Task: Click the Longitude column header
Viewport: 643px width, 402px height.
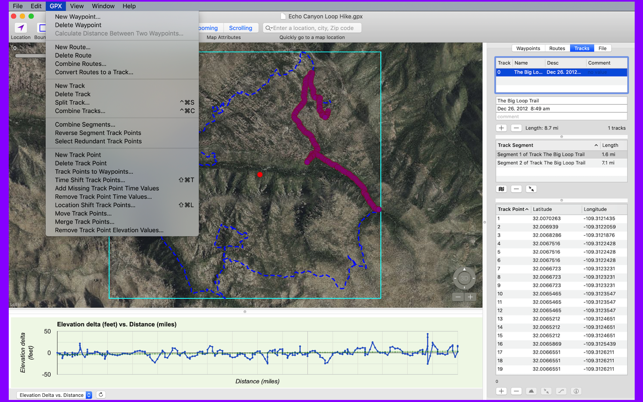Action: coord(604,209)
